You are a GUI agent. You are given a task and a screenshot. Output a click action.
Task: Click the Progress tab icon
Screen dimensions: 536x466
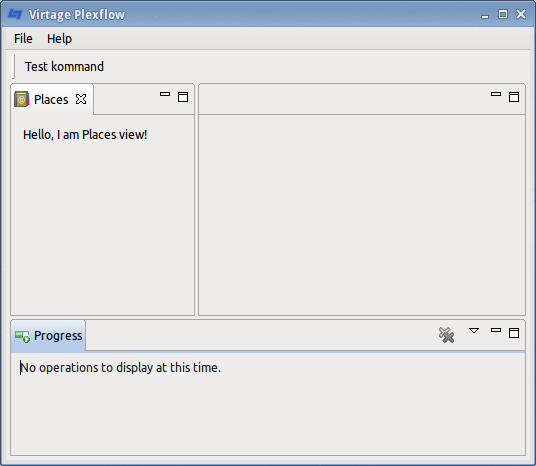[23, 336]
